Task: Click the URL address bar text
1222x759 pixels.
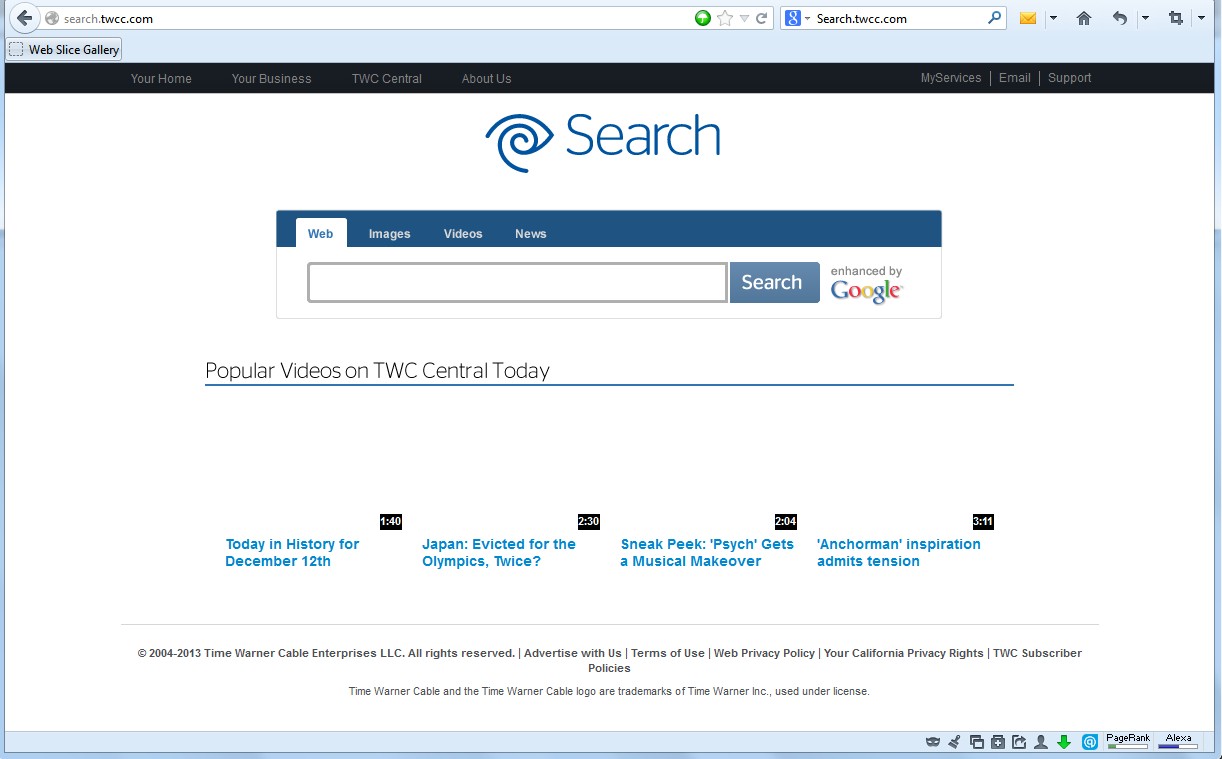Action: click(108, 18)
